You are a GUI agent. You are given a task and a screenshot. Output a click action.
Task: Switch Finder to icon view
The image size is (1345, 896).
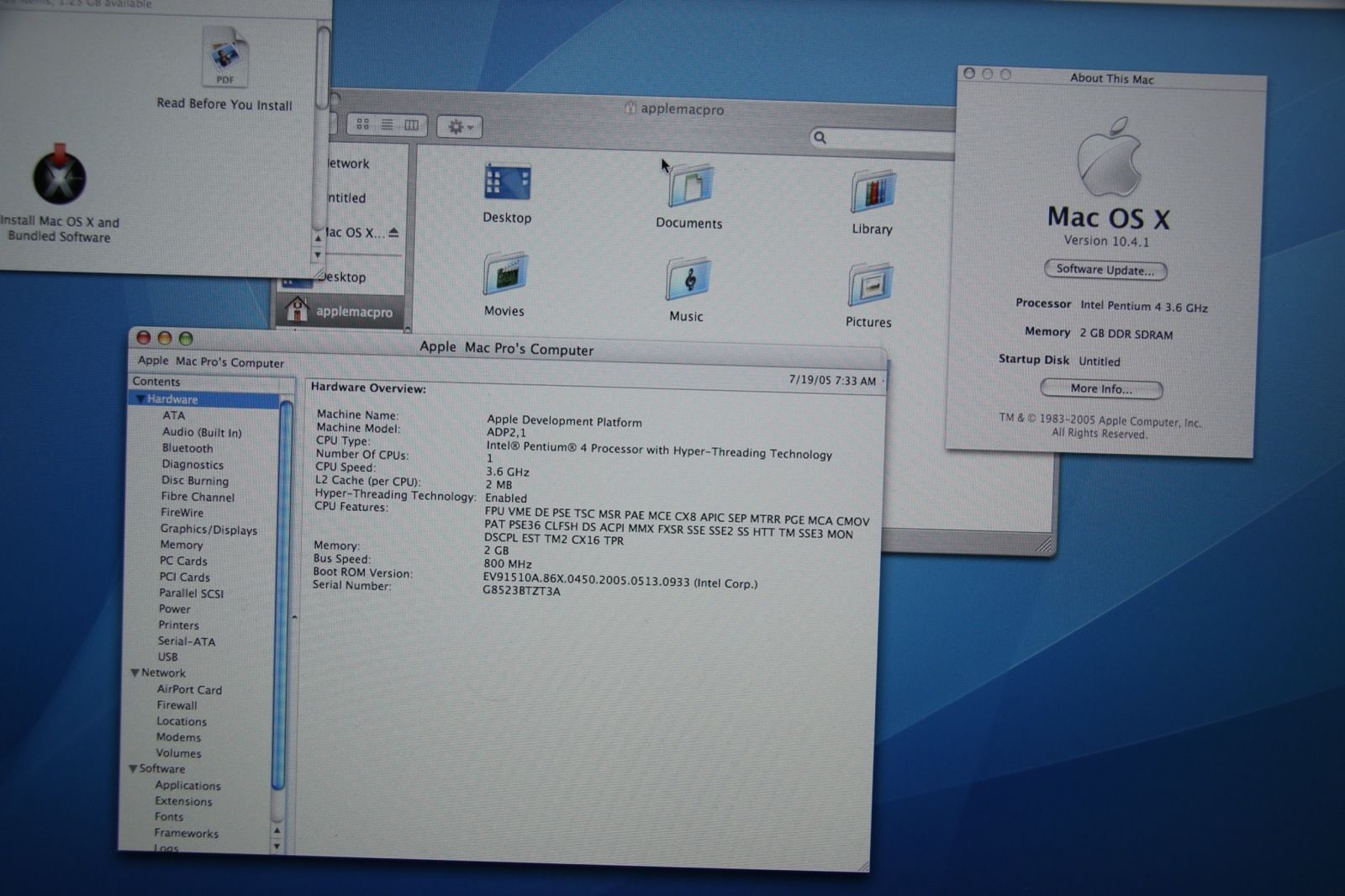click(x=362, y=124)
